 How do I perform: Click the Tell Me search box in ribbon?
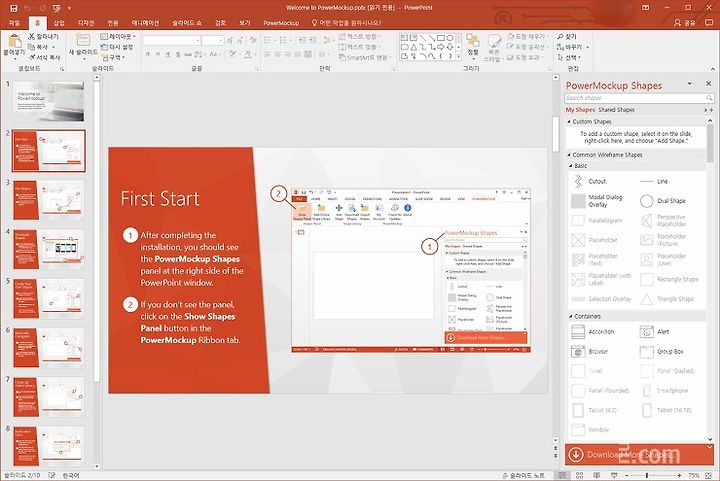coord(346,22)
